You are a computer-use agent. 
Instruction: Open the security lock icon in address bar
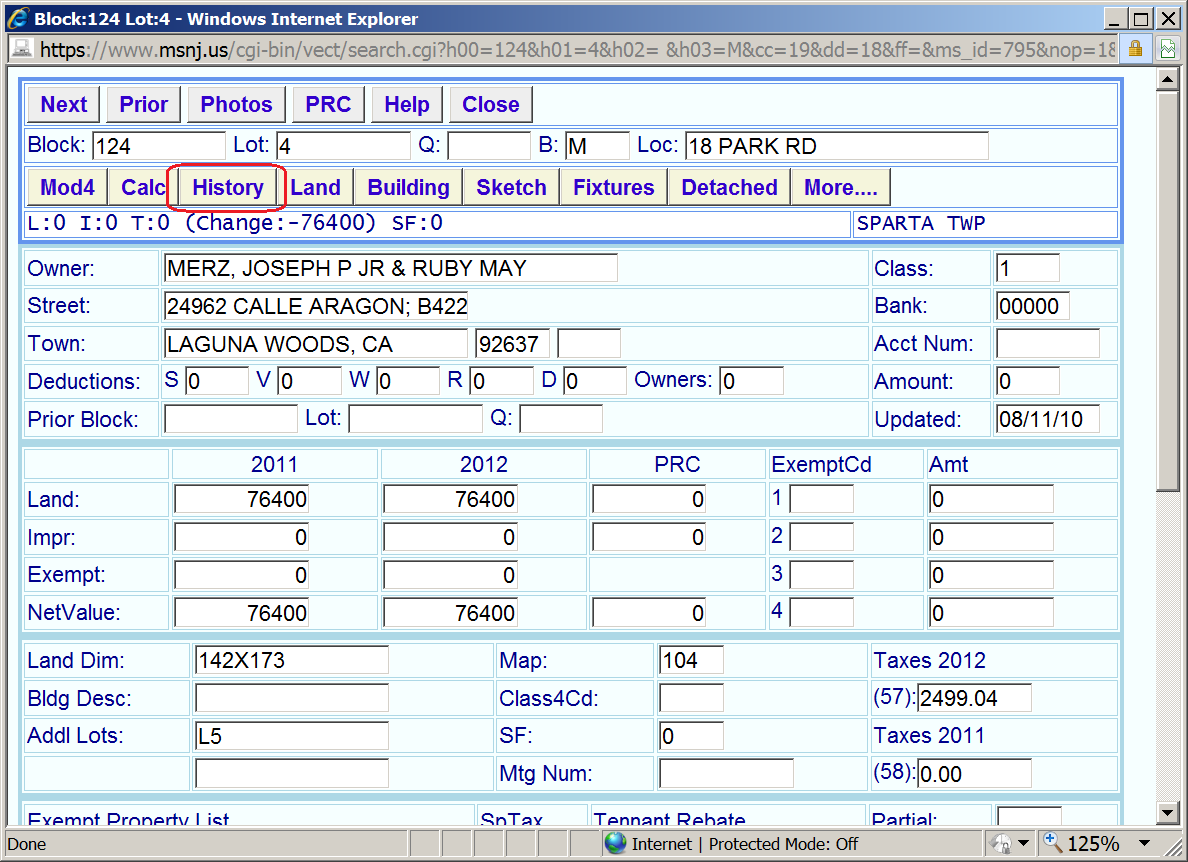1135,49
